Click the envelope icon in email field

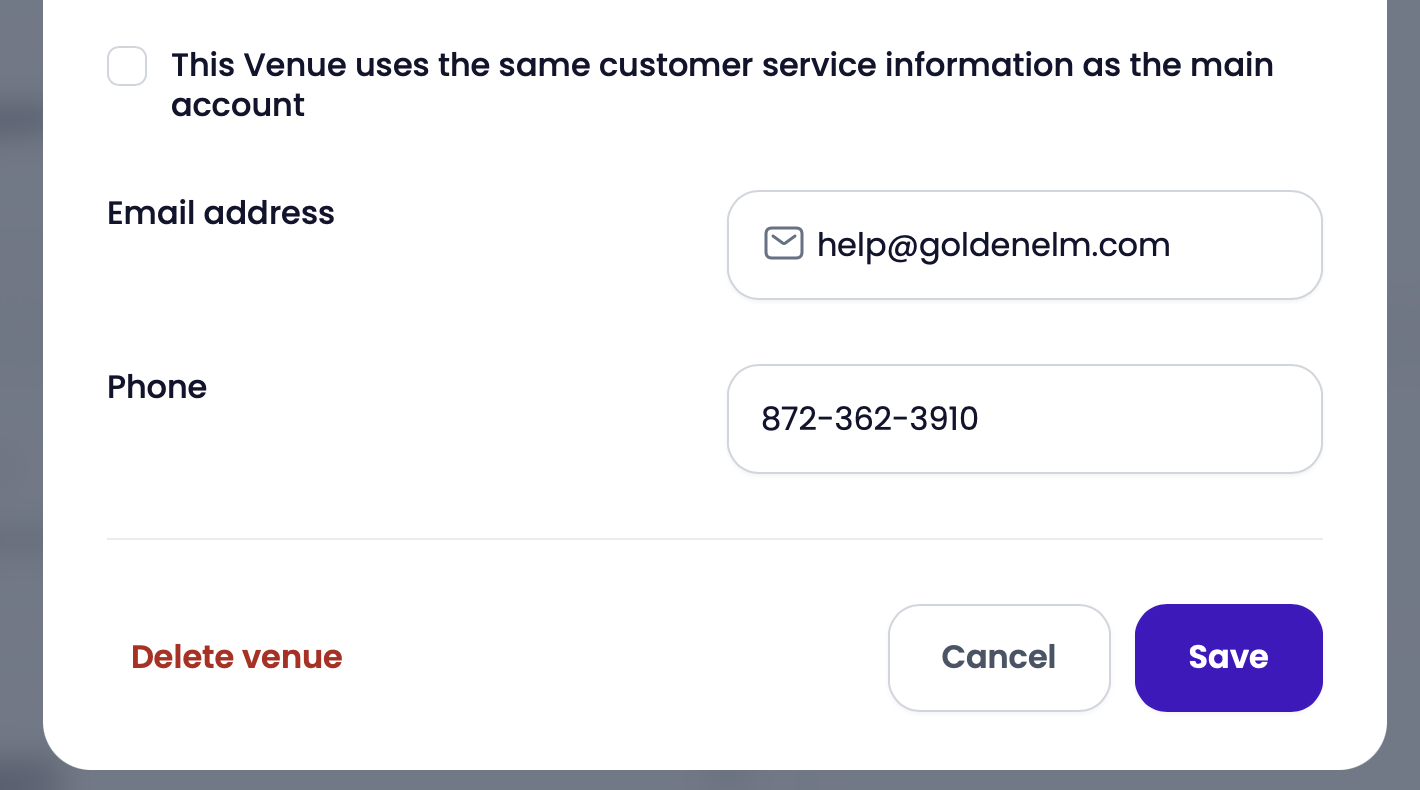coord(783,243)
